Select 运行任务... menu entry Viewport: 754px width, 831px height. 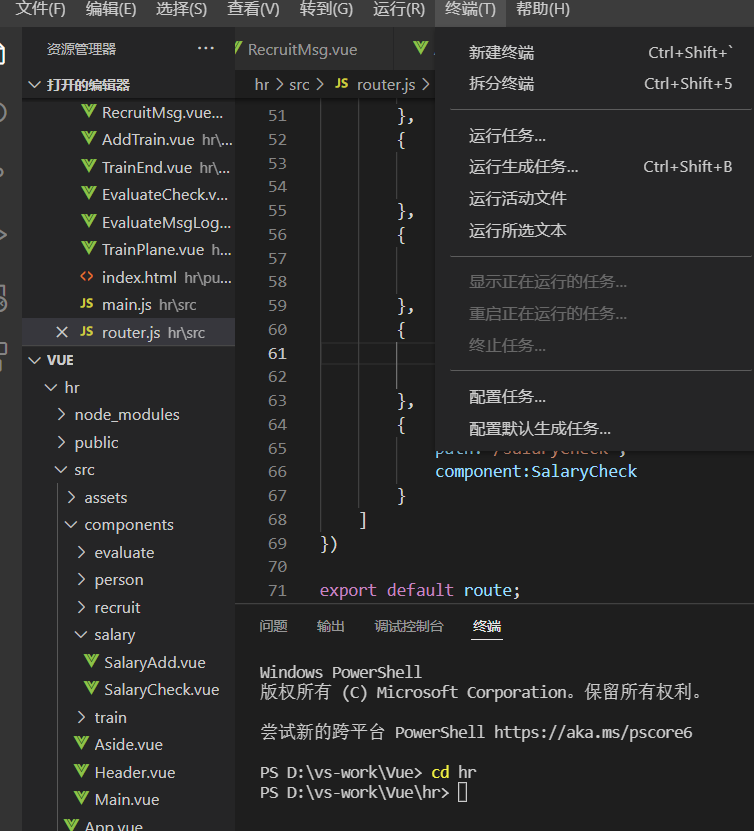click(x=601, y=136)
